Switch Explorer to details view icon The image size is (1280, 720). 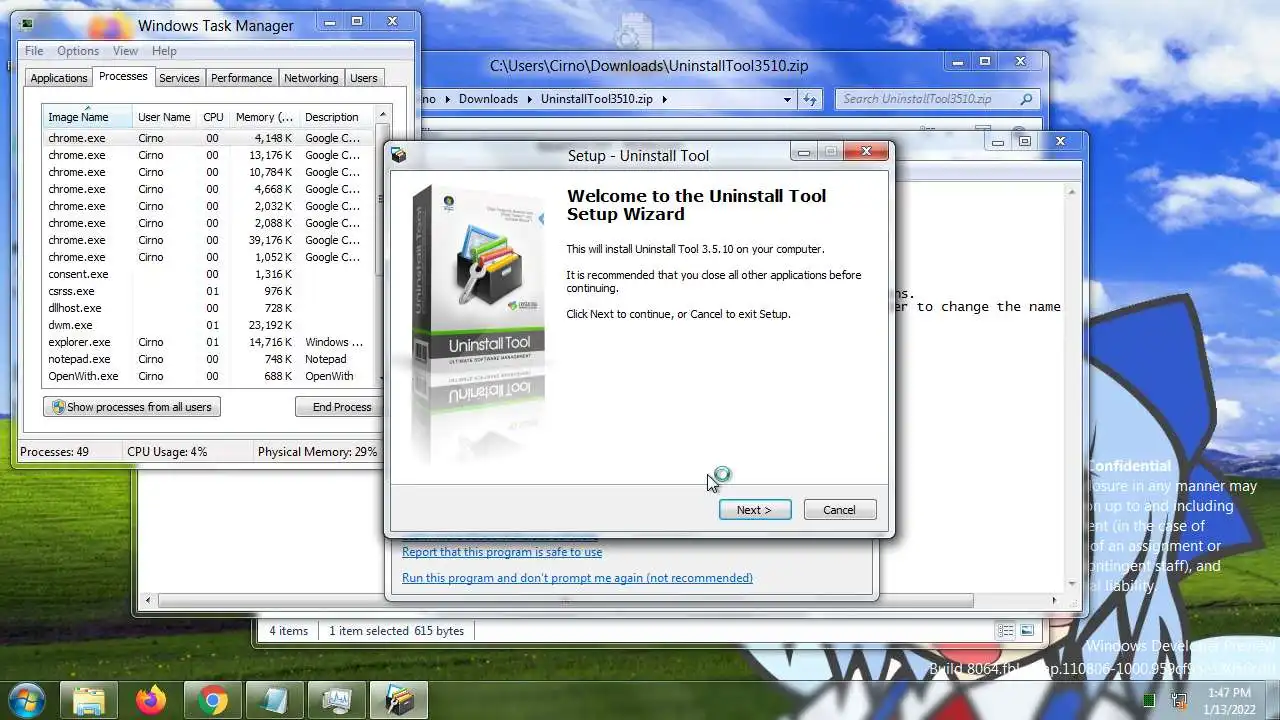pyautogui.click(x=1005, y=631)
